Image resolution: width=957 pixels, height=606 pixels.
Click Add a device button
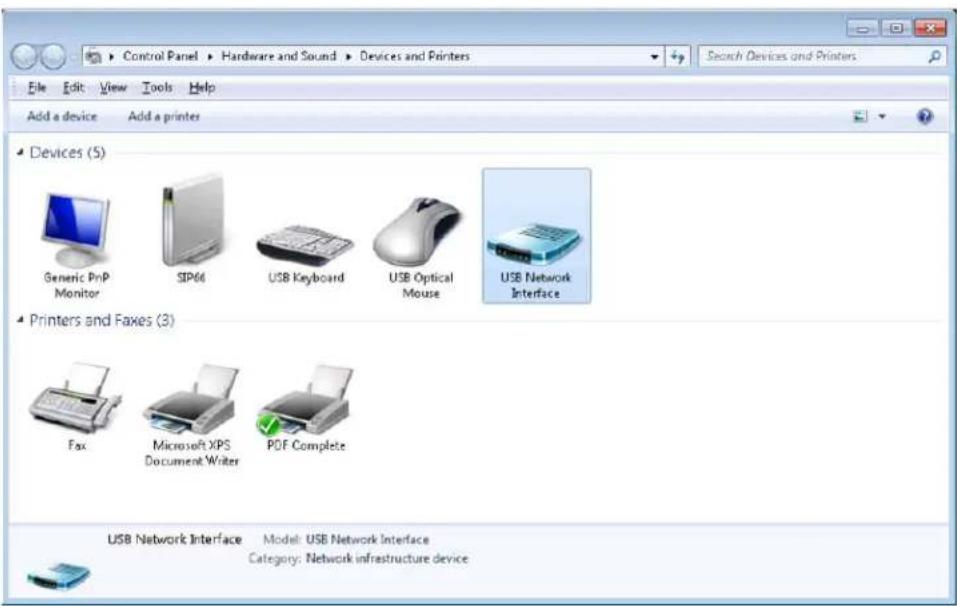(x=62, y=116)
